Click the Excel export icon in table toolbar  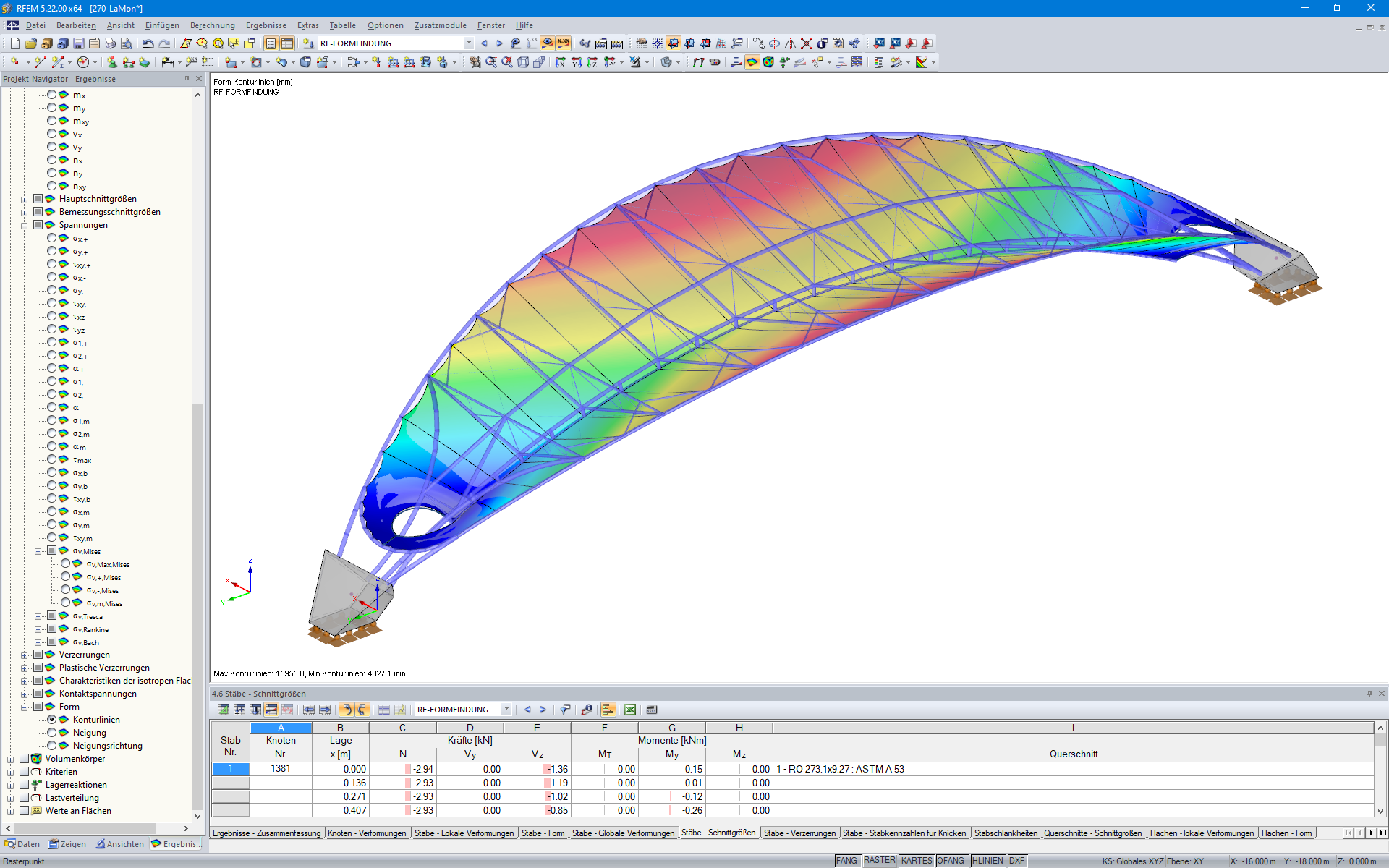[x=630, y=710]
